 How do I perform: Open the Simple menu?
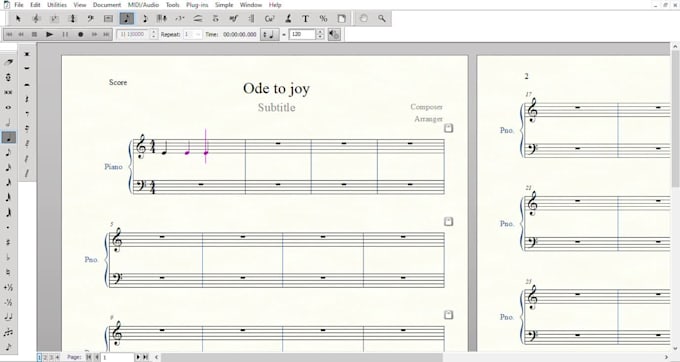[x=224, y=5]
